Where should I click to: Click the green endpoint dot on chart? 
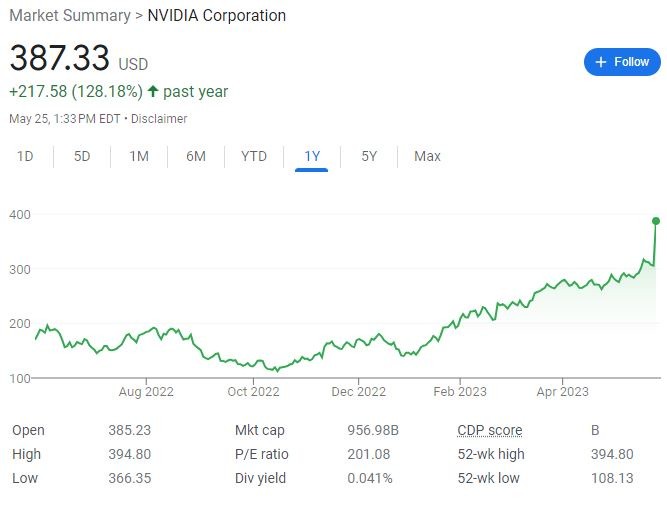pos(656,221)
